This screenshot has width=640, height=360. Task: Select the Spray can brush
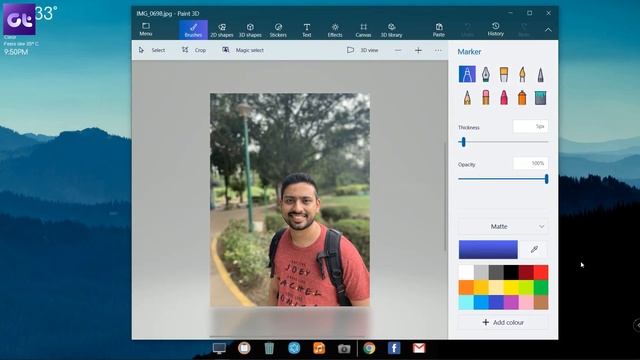coord(522,98)
